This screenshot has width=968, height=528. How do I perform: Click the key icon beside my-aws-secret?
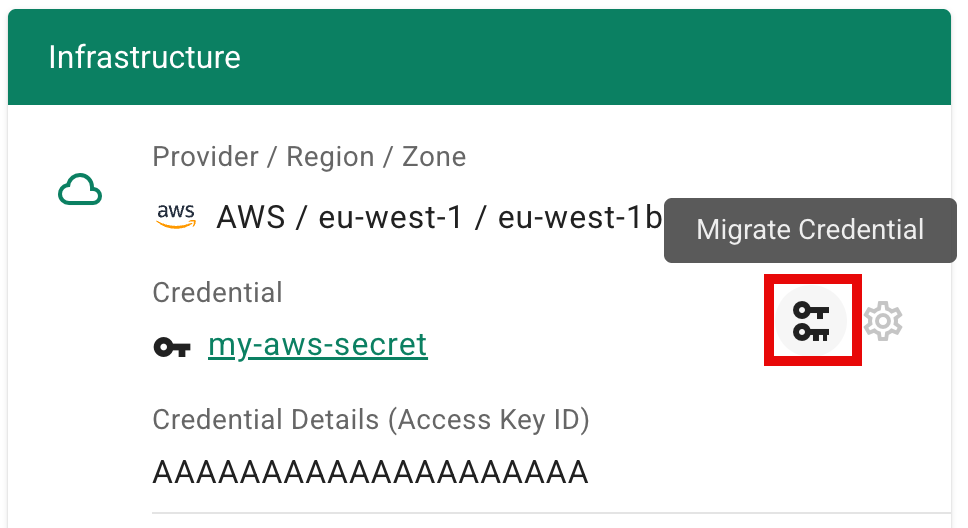pos(172,347)
